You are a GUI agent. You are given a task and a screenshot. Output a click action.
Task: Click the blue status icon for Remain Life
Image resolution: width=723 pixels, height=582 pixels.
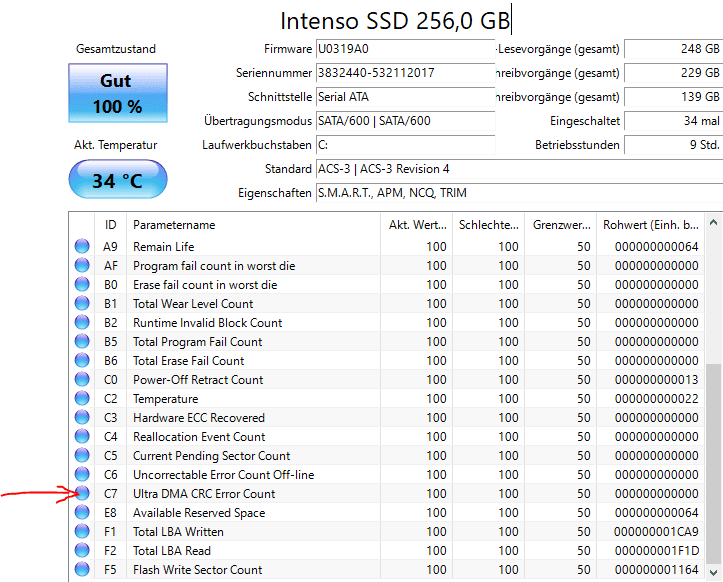82,247
